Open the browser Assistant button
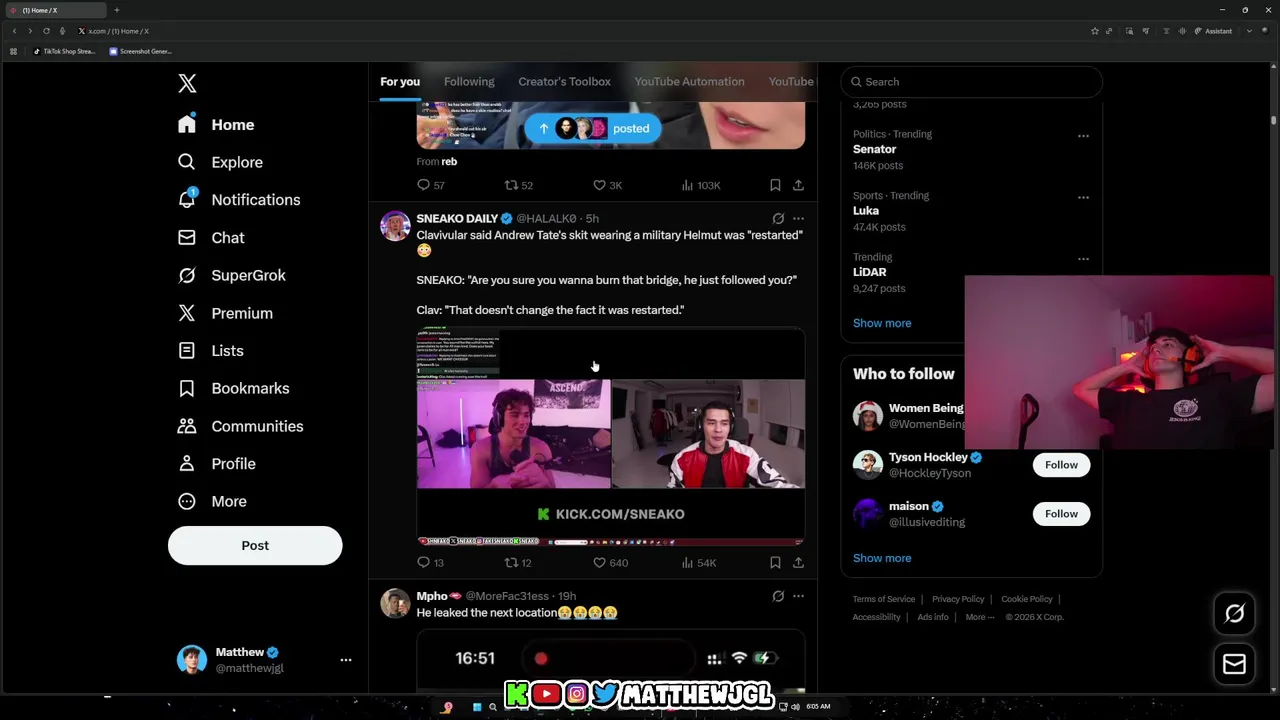Viewport: 1280px width, 720px height. (x=1214, y=31)
